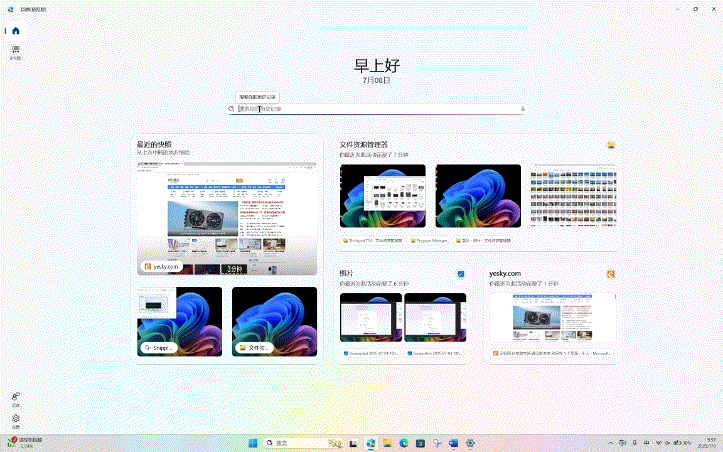Activate microphone voice search icon
The height and width of the screenshot is (452, 723).
pos(522,109)
